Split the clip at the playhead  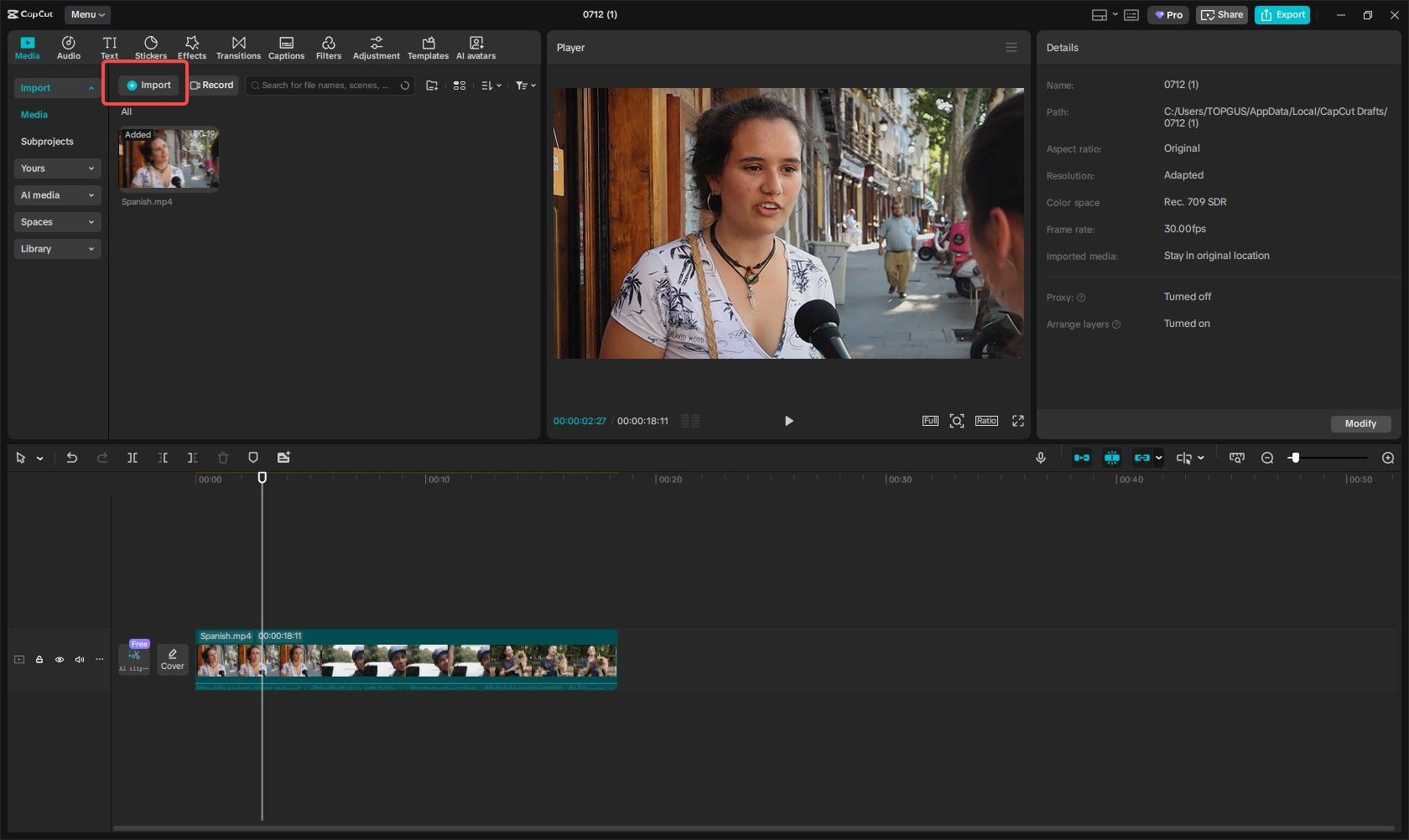click(133, 458)
